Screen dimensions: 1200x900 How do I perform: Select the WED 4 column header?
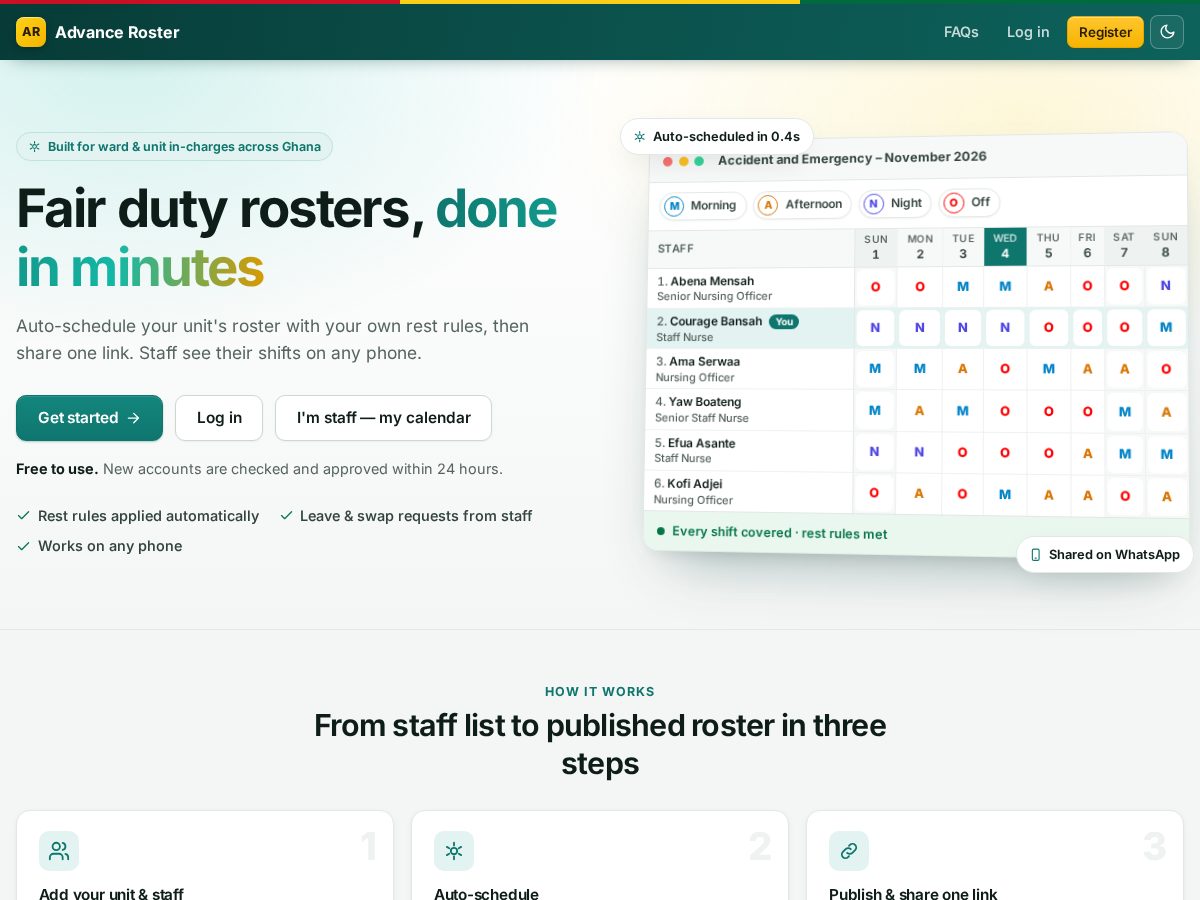(1005, 246)
